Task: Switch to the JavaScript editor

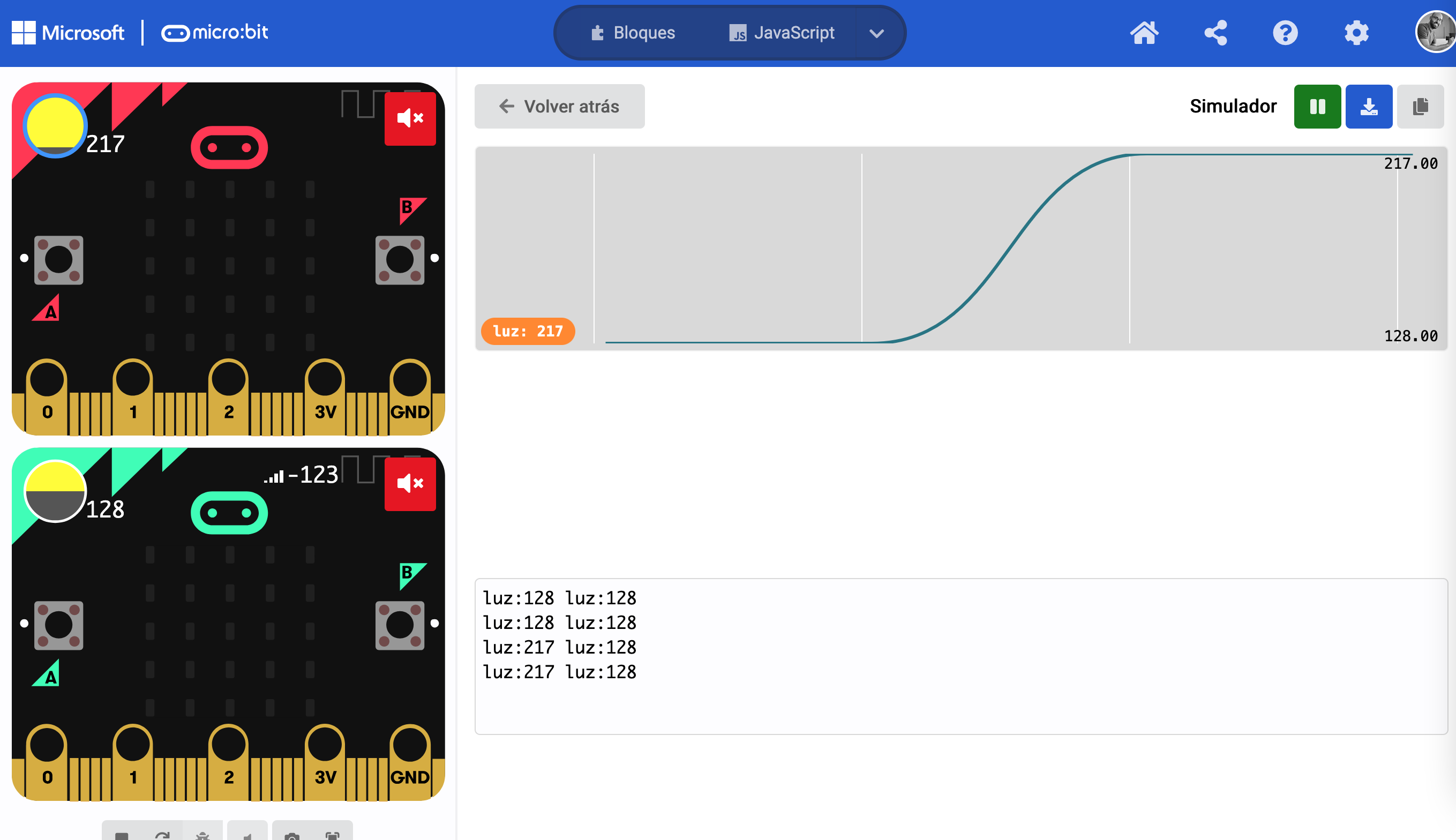Action: [782, 33]
